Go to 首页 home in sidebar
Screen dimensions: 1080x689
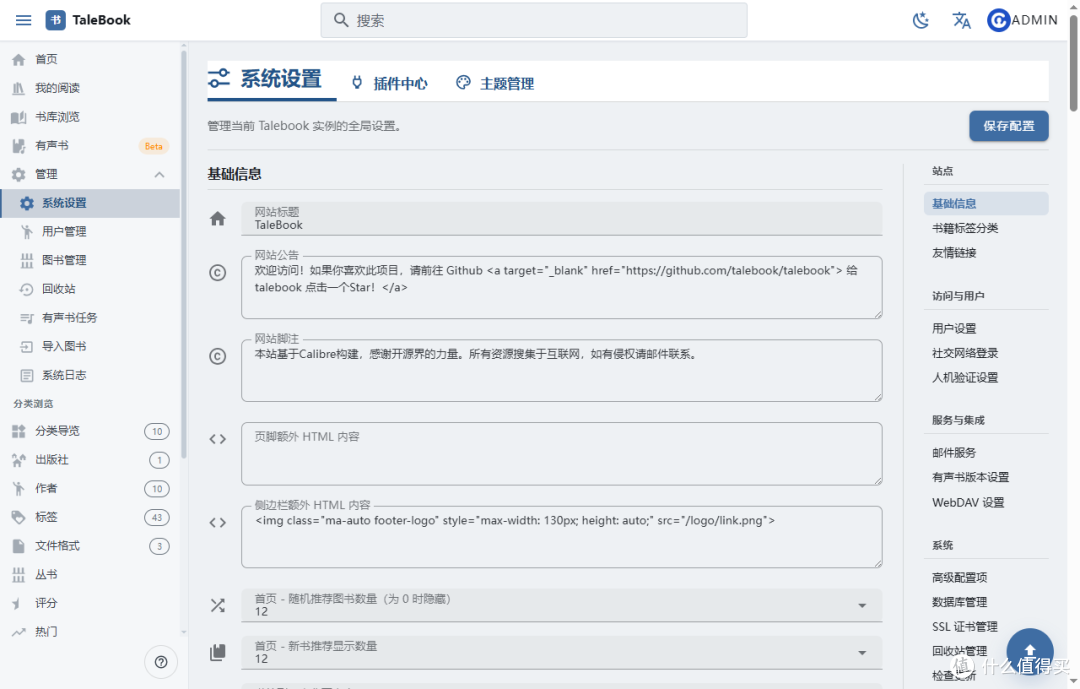tap(90, 59)
